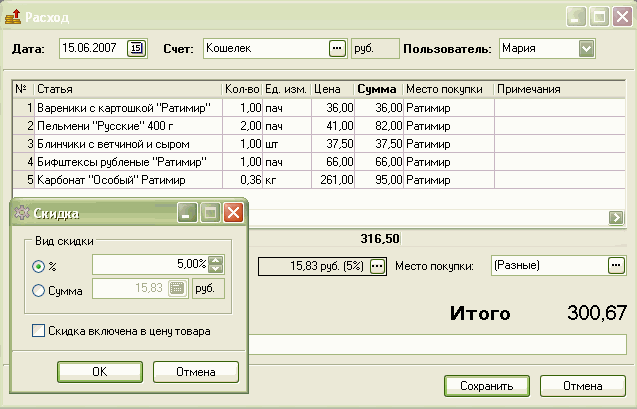Screen dimensions: 637x409
Task: Open the calendar picker next to date
Action: pos(137,48)
